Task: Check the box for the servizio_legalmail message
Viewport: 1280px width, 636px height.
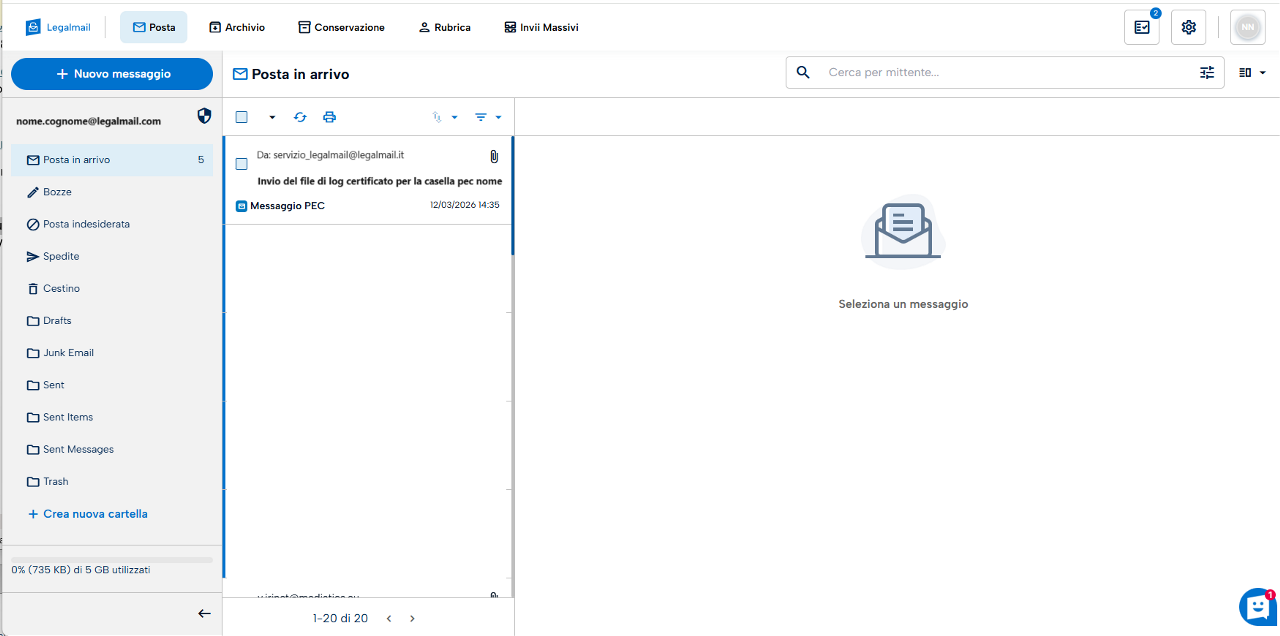Action: pyautogui.click(x=241, y=164)
